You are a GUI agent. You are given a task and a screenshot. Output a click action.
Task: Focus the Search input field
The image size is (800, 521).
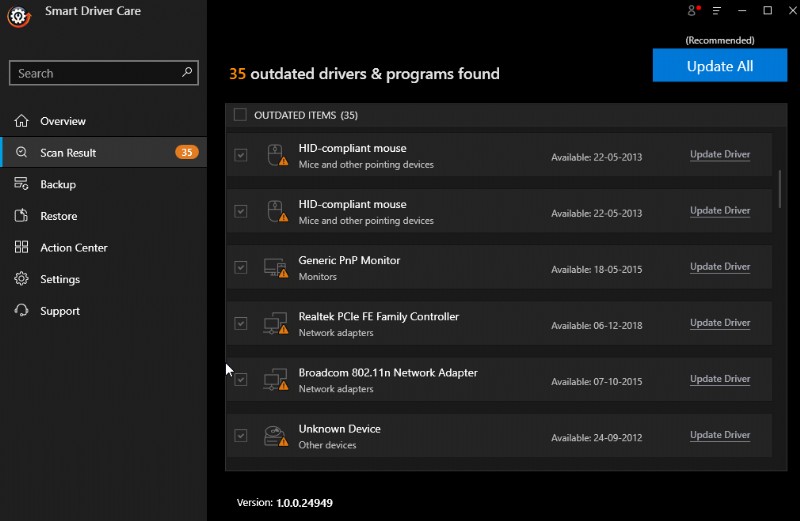(x=95, y=73)
